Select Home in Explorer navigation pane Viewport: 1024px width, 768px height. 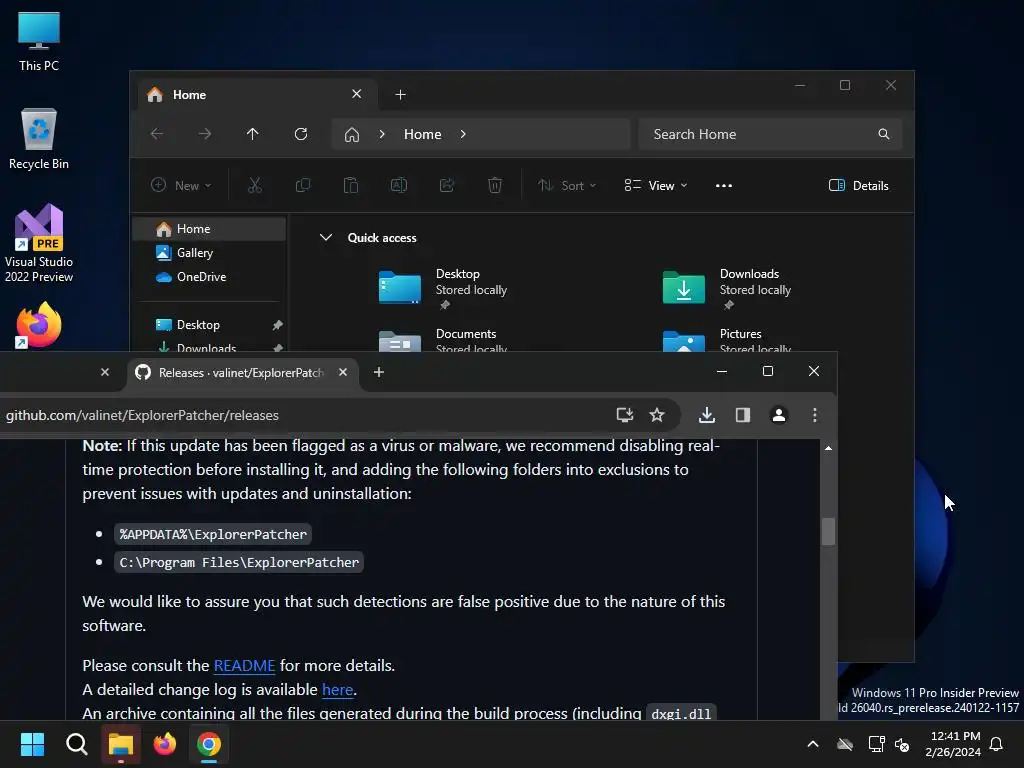click(209, 229)
